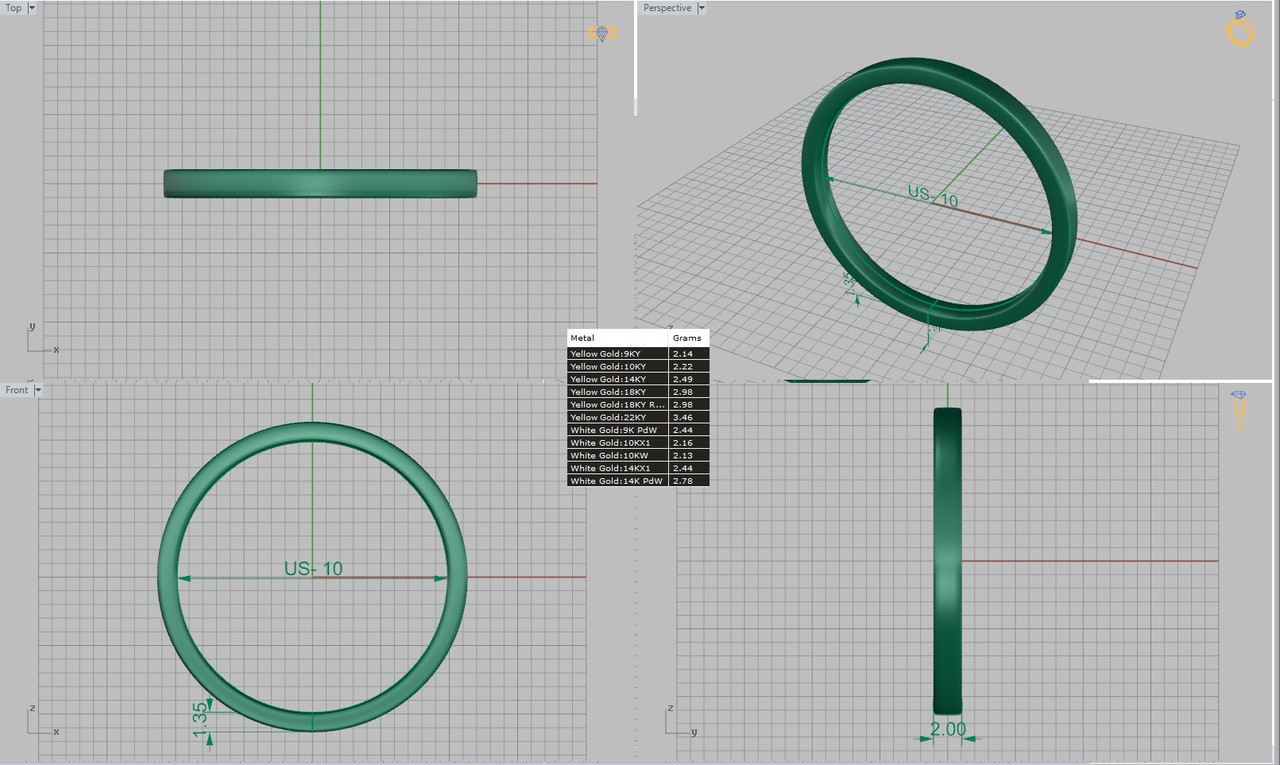
Task: Select the Yellow Gold:9KY row
Action: 638,354
